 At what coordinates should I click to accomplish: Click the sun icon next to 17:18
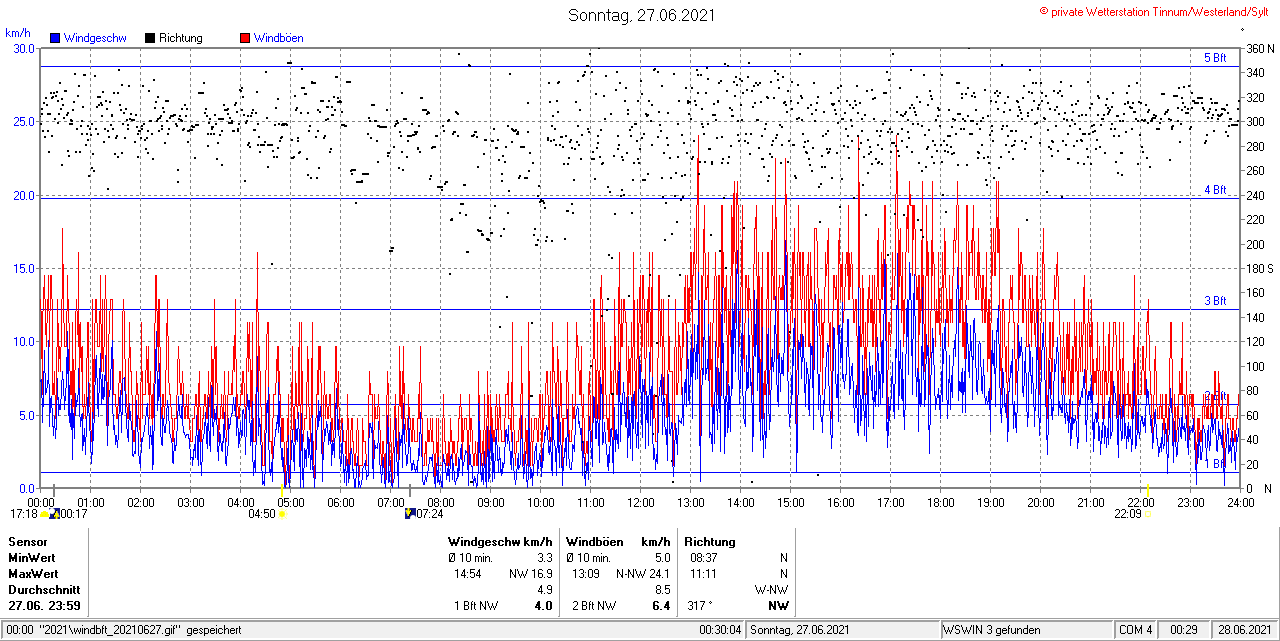point(45,514)
